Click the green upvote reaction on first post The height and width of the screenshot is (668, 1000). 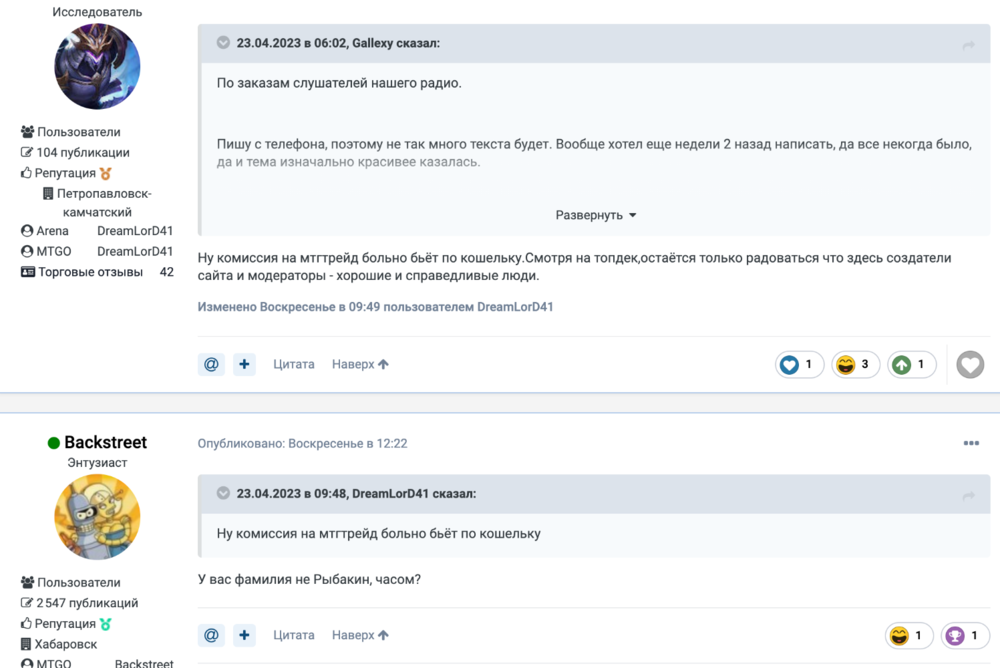click(911, 365)
